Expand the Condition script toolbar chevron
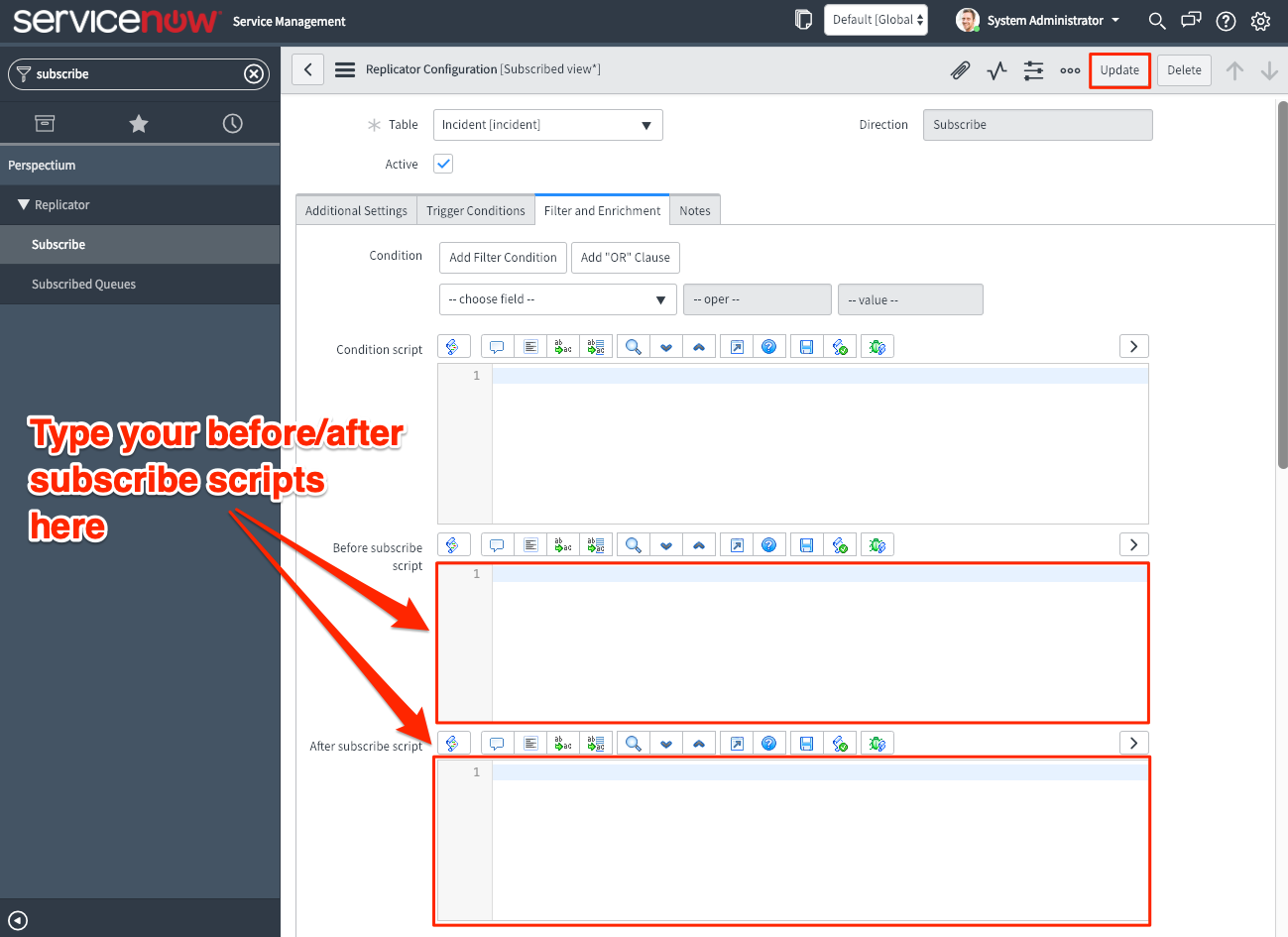This screenshot has width=1288, height=937. pyautogui.click(x=1133, y=346)
